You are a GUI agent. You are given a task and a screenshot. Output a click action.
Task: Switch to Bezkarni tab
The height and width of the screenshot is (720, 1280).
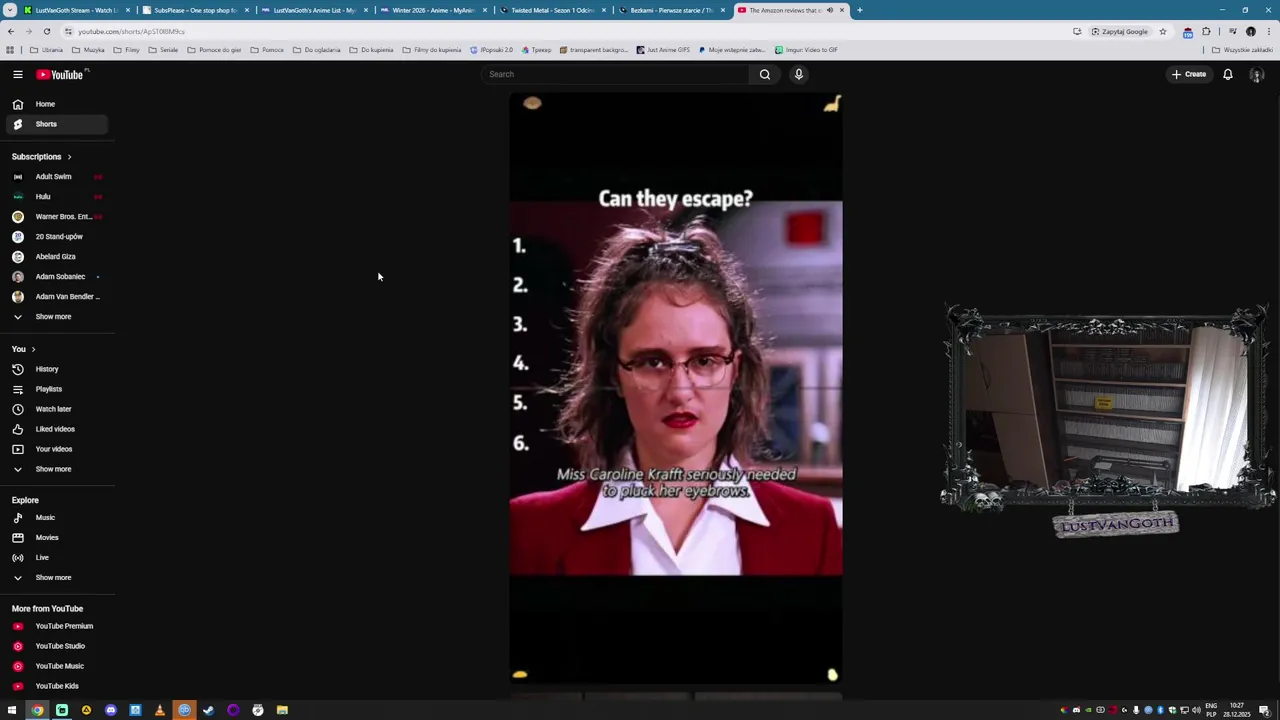click(x=671, y=10)
